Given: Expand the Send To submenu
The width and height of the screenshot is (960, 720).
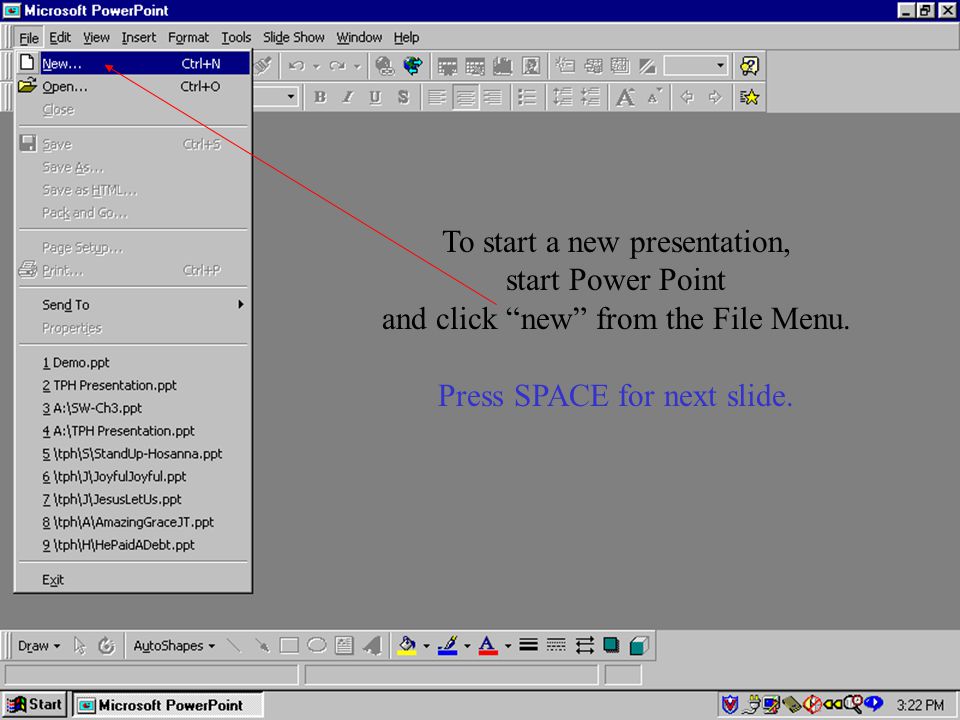Looking at the screenshot, I should click(x=133, y=304).
